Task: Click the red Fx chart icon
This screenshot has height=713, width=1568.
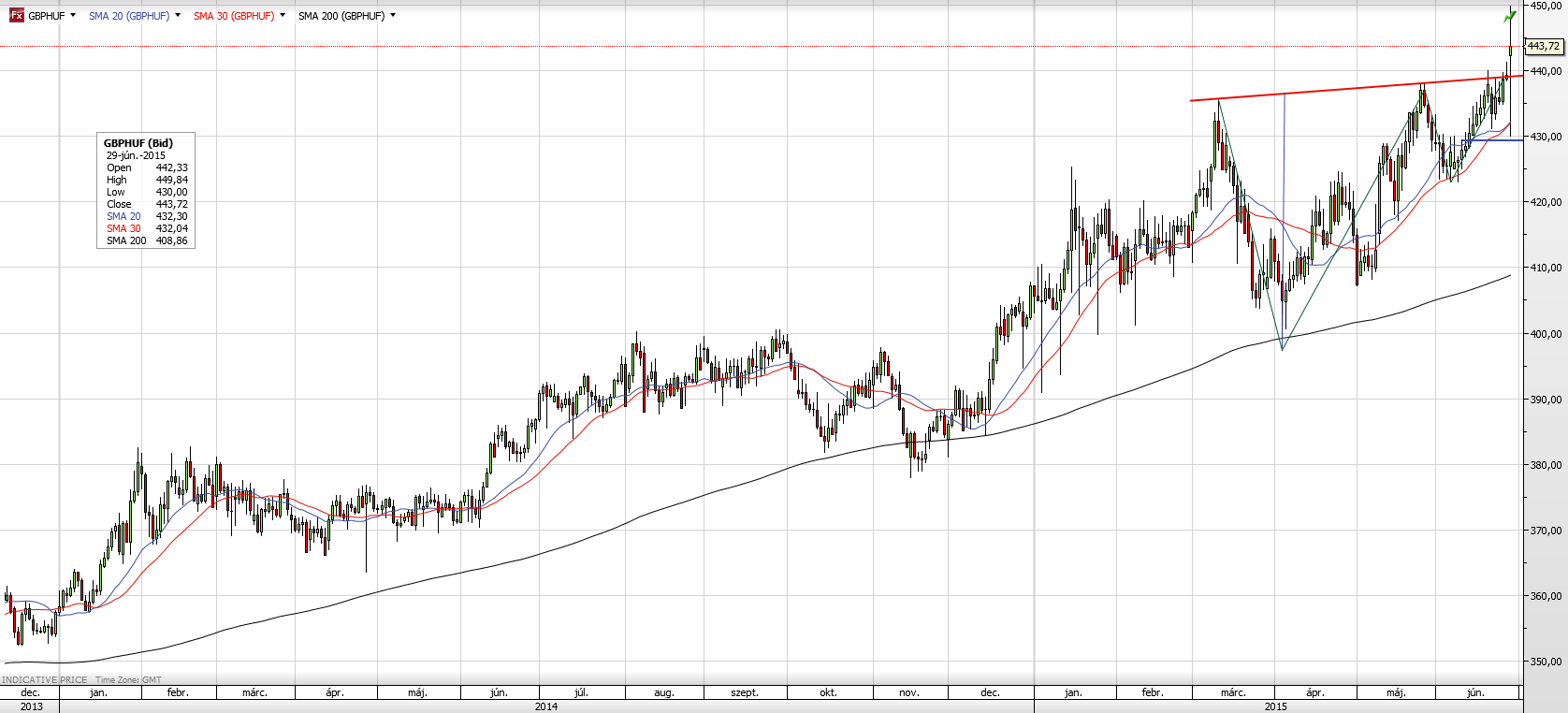Action: tap(16, 15)
